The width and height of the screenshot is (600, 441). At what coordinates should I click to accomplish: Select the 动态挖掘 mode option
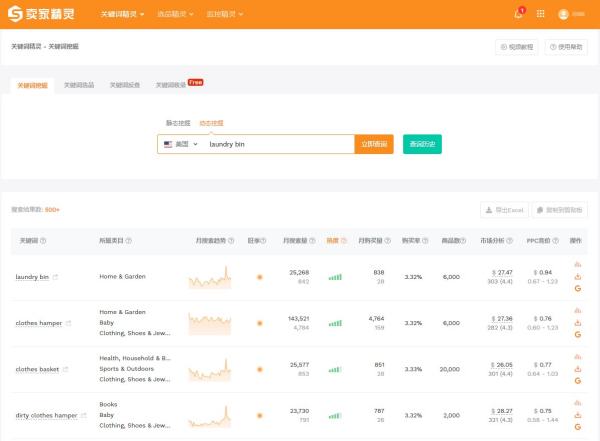[211, 122]
